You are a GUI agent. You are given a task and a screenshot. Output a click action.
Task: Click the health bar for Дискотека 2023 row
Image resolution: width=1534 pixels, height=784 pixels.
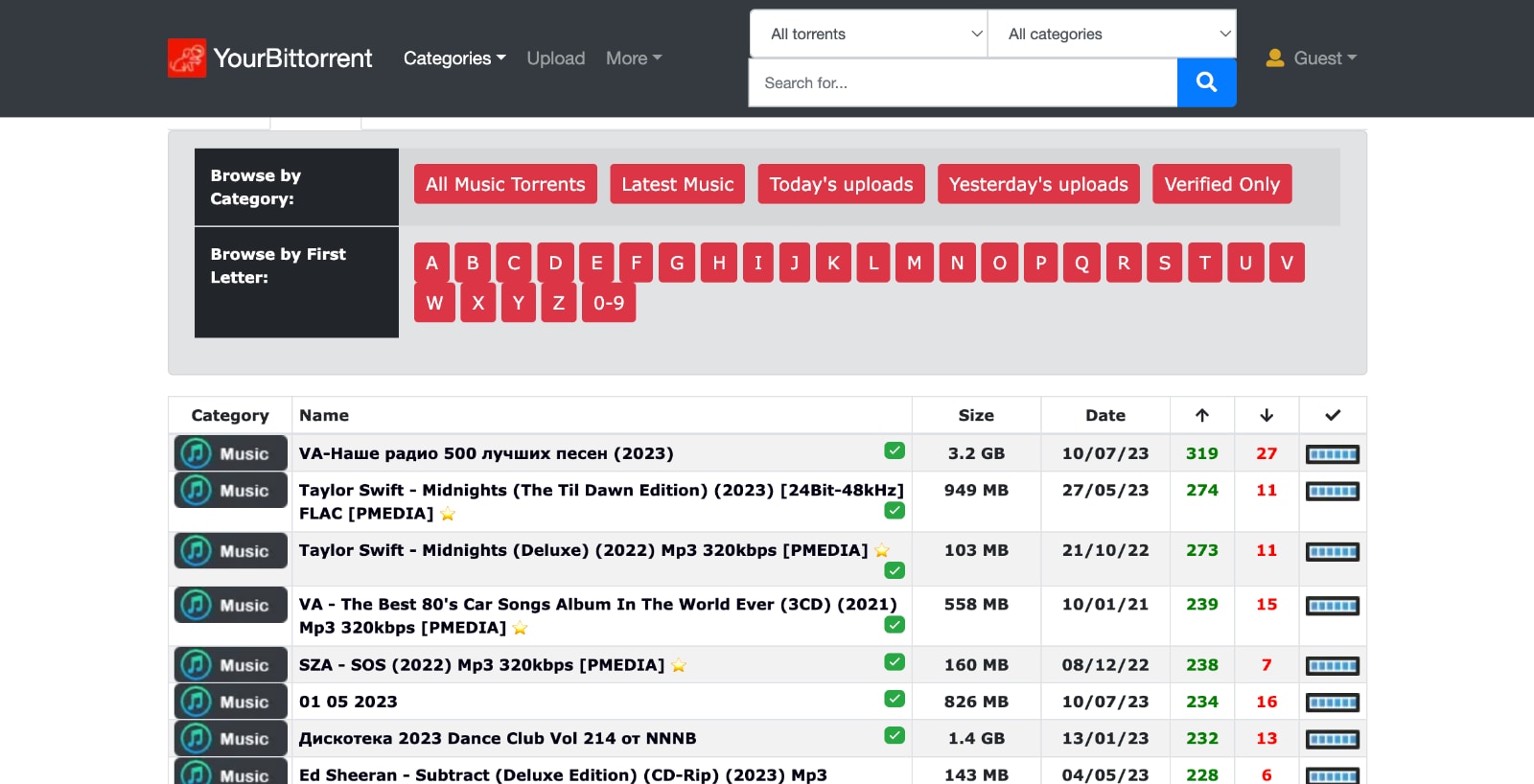pyautogui.click(x=1333, y=740)
